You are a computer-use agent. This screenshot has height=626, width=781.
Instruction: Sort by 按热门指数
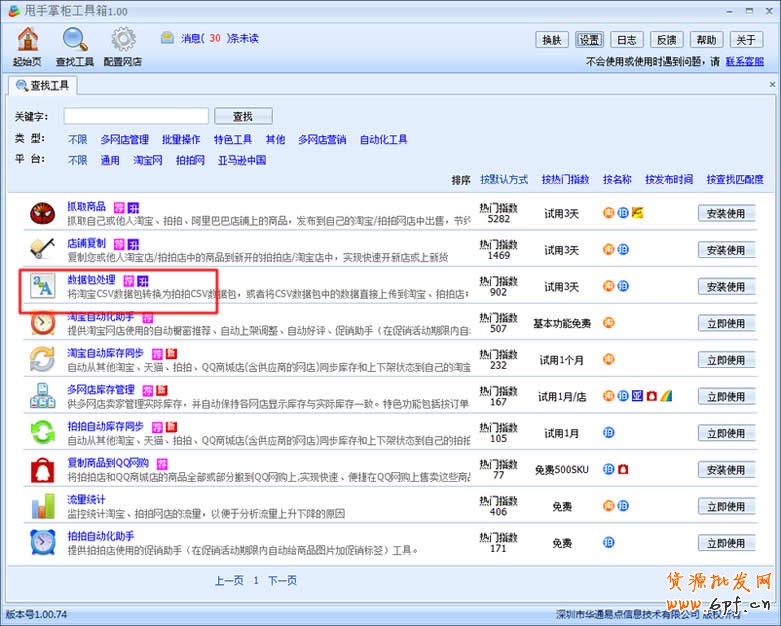565,179
